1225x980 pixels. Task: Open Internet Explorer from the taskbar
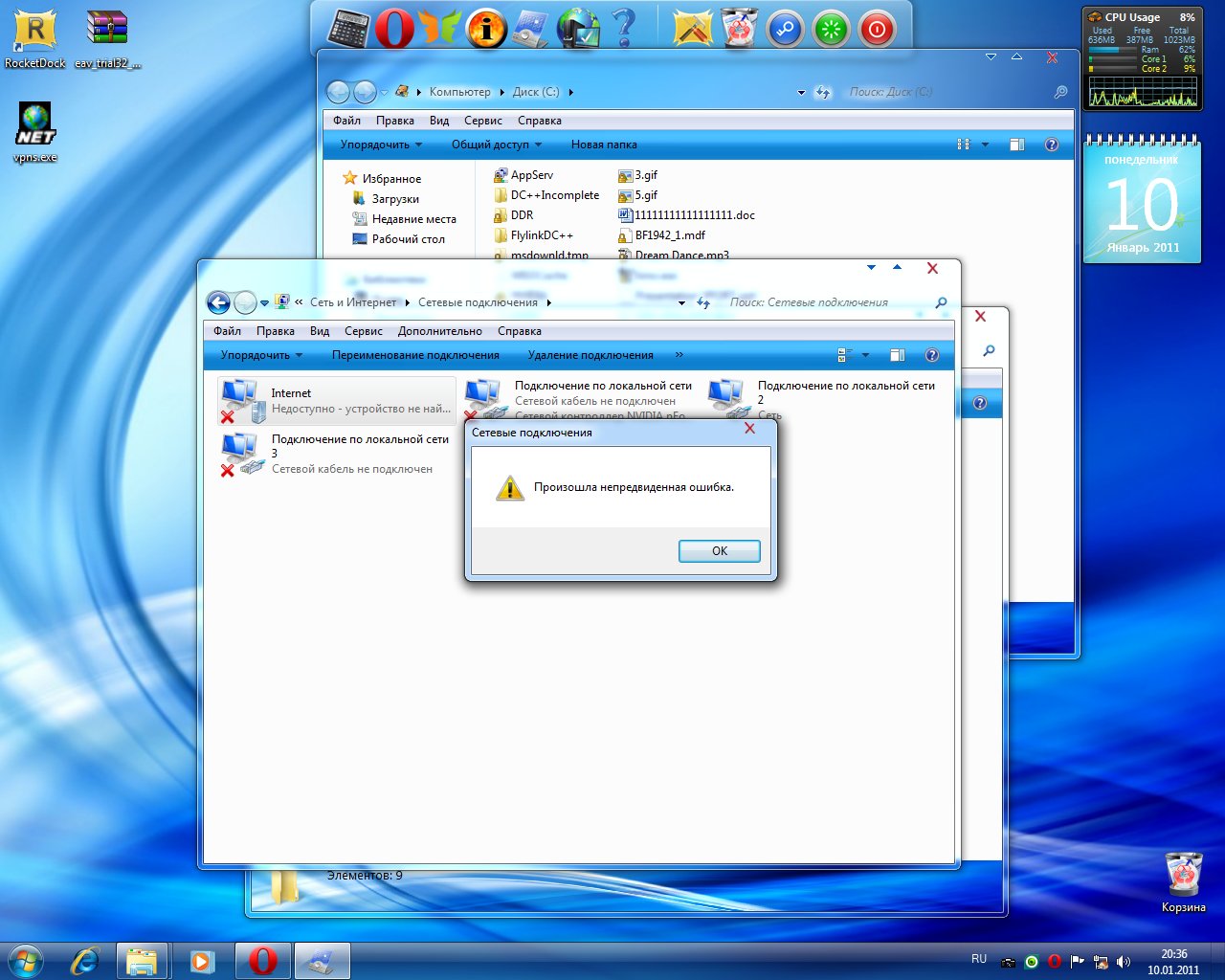pyautogui.click(x=84, y=961)
